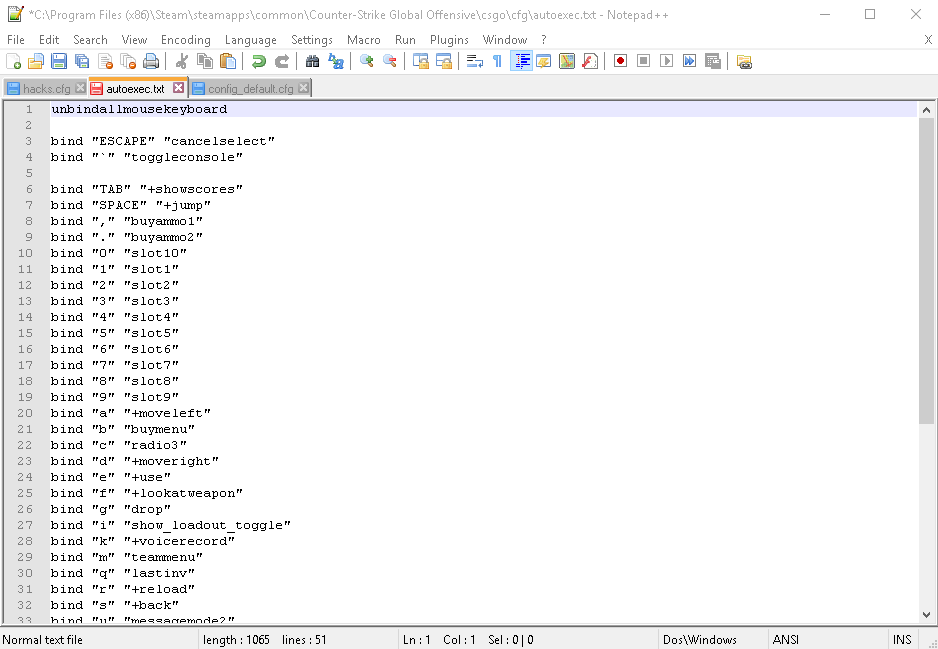Screen dimensions: 938x649
Task: Toggle synchronize vertical scrolling
Action: (x=421, y=61)
